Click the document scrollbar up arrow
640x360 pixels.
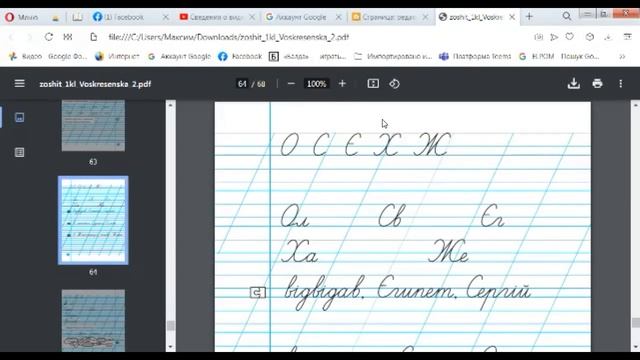point(636,105)
